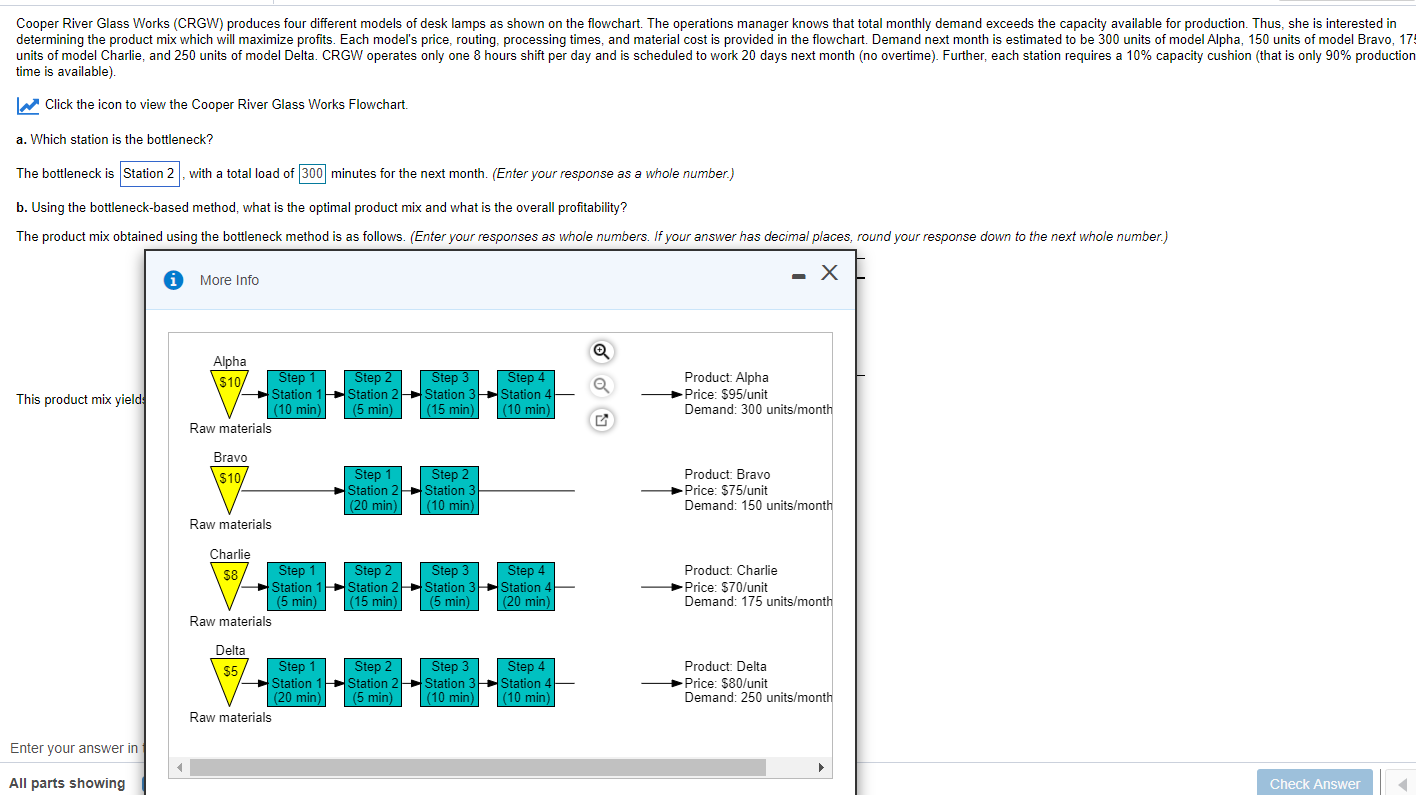The image size is (1416, 795).
Task: Click the 'Price: $70/unit' text
Action: click(x=726, y=587)
